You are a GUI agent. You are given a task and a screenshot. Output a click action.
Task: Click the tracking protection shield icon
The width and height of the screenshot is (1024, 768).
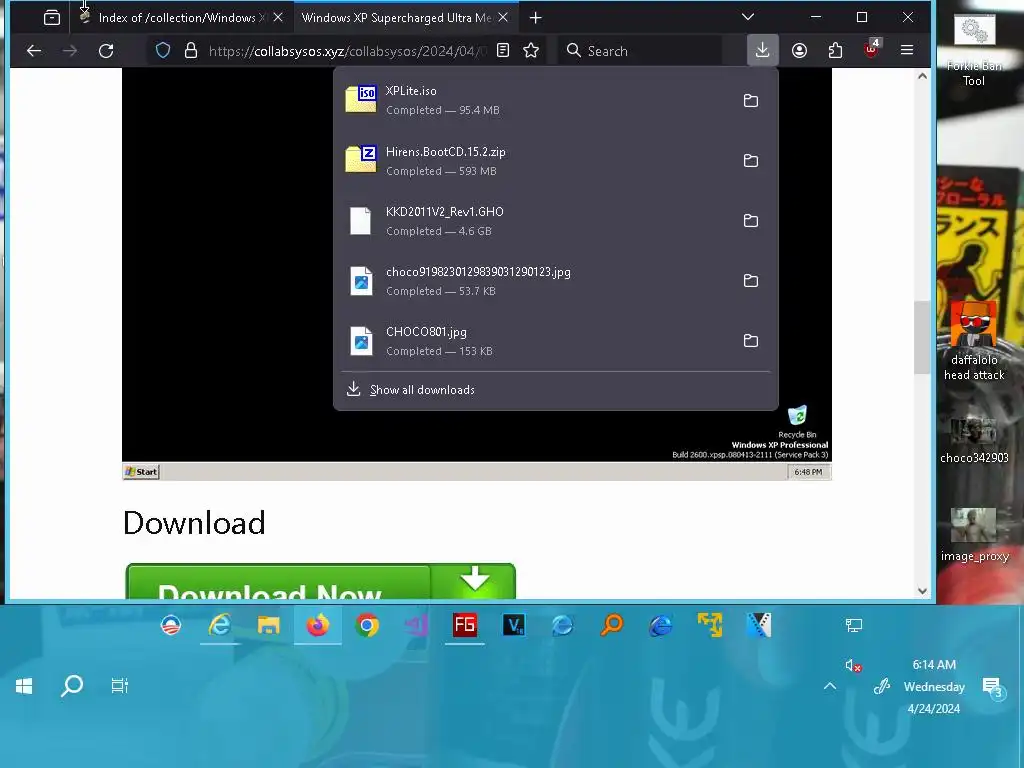pos(163,50)
